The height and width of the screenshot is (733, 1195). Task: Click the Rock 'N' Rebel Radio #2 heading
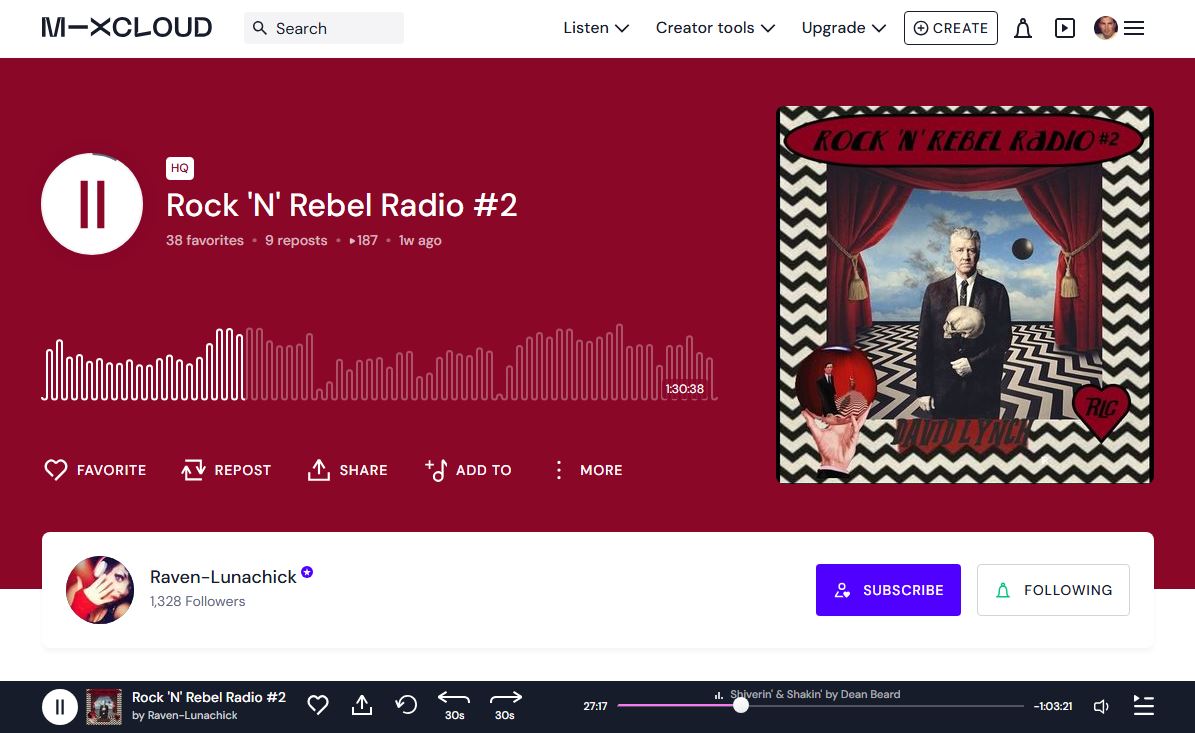341,205
